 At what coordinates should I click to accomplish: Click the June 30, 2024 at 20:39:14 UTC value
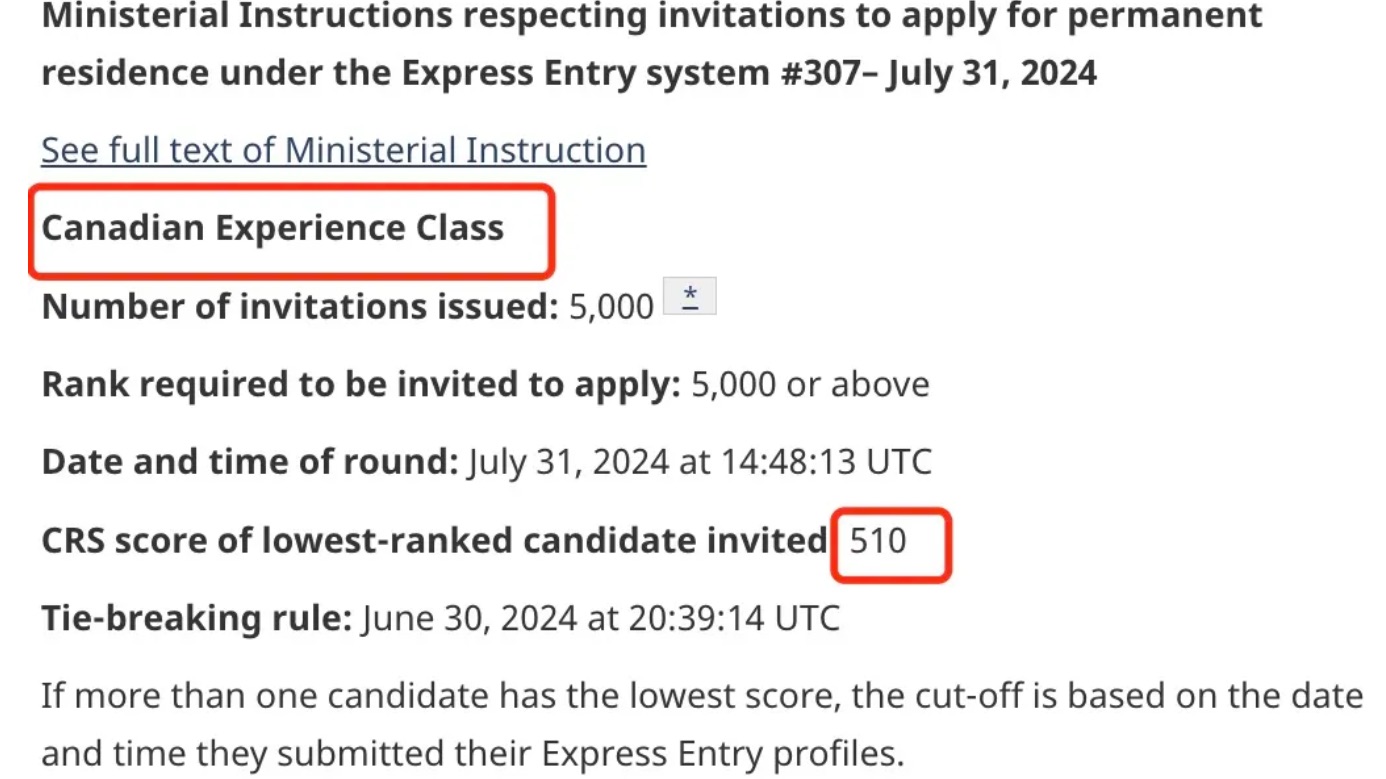[600, 618]
